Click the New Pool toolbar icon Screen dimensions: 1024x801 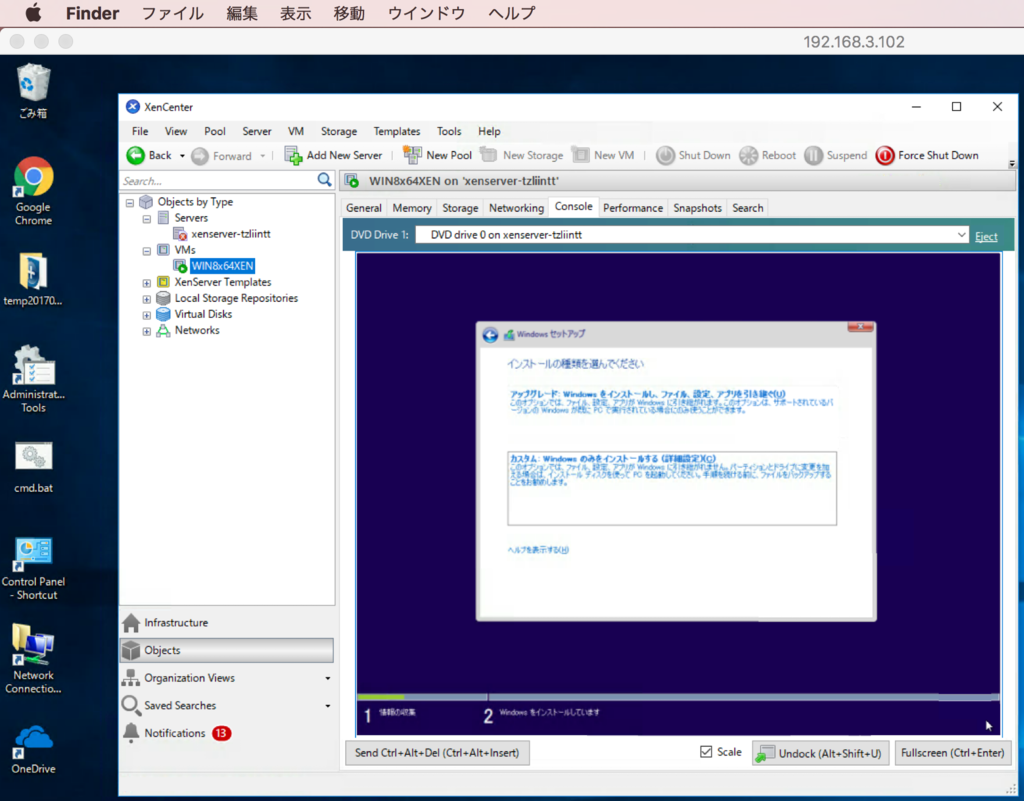[412, 155]
